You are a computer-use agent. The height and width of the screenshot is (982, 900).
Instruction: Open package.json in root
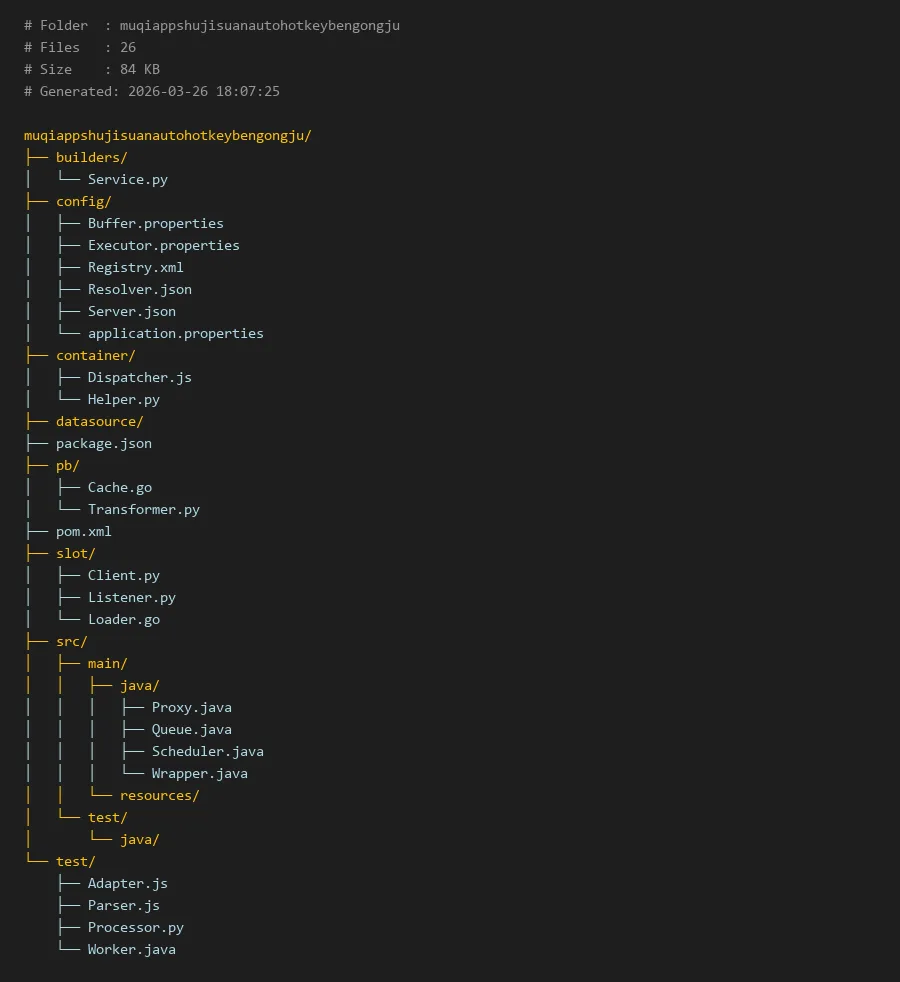tap(103, 443)
